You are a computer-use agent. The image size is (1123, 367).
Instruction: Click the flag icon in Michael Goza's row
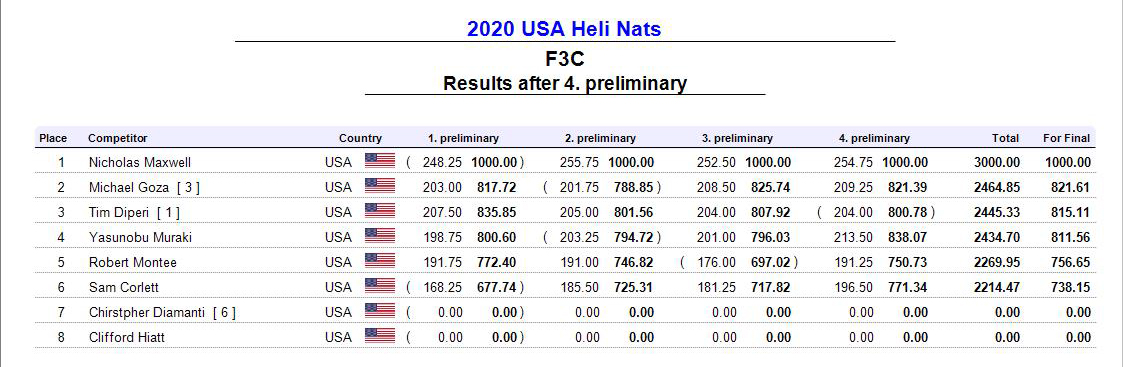point(380,186)
